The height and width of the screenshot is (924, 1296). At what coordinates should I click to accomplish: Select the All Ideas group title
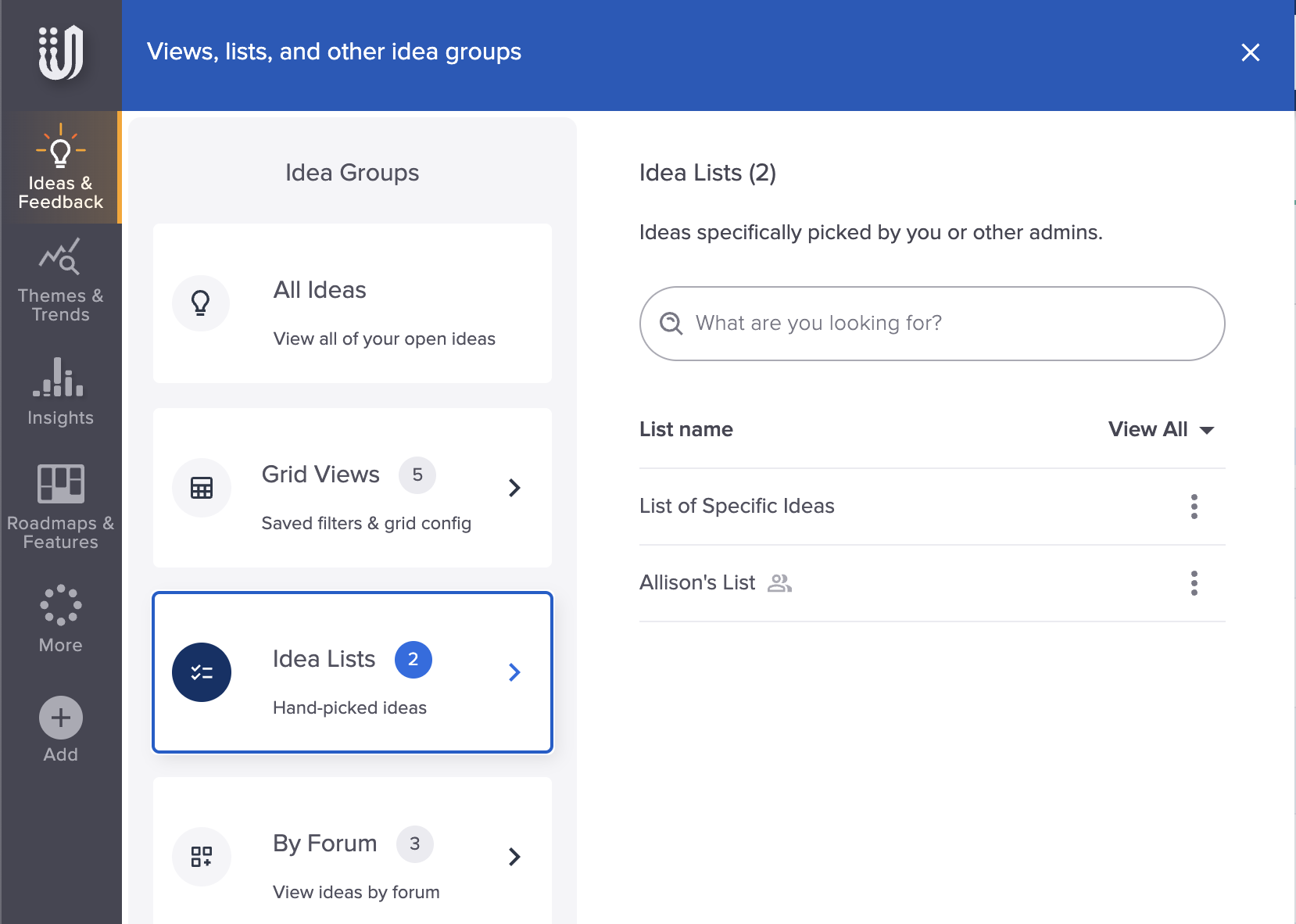[x=320, y=290]
